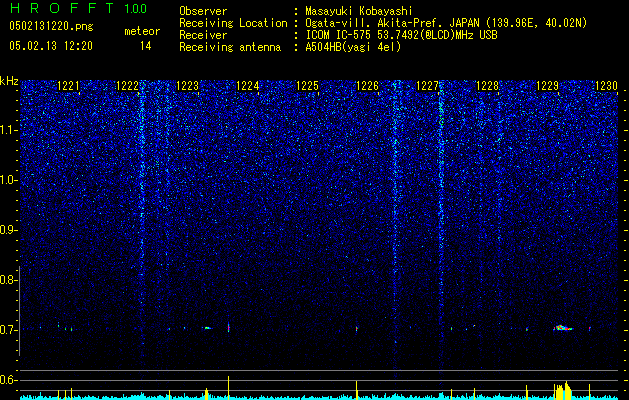Click the "Receiver" field label
Screen dimensions: 629x400
[x=203, y=35]
